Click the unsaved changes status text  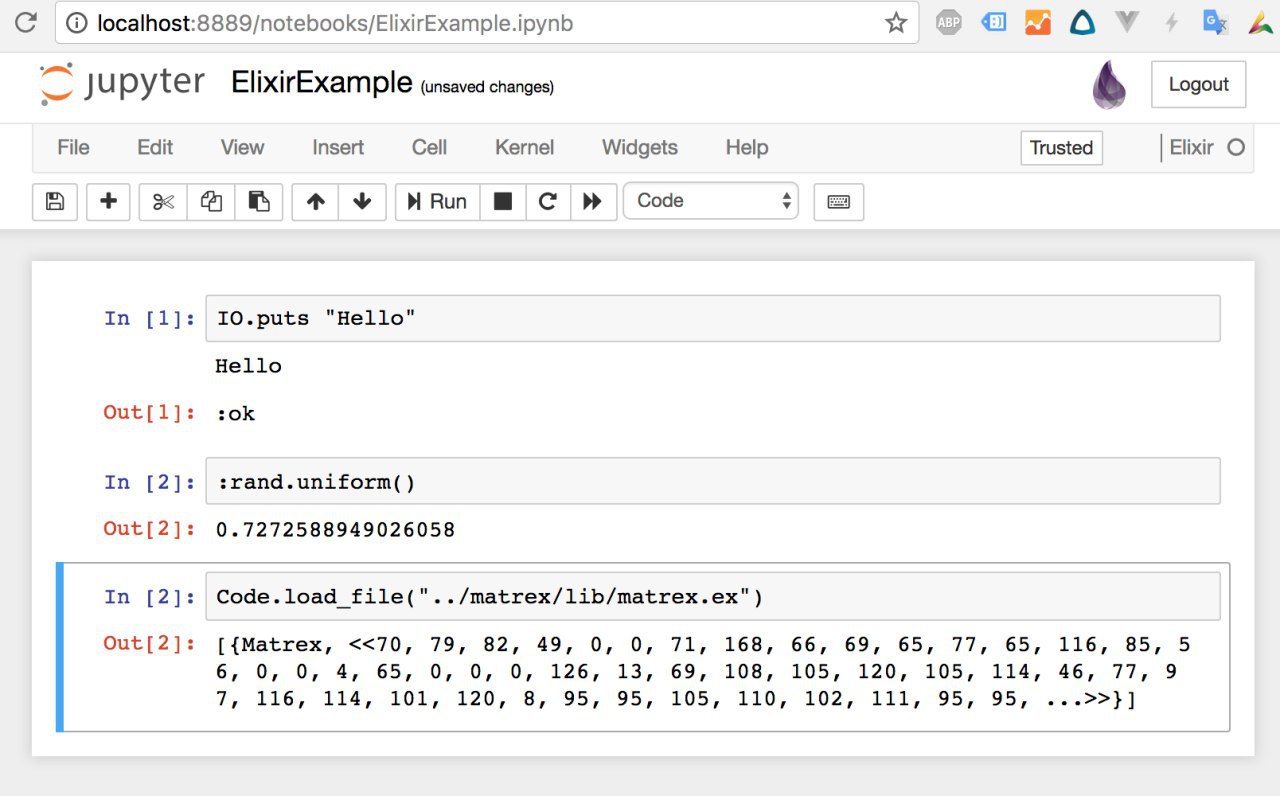point(487,87)
